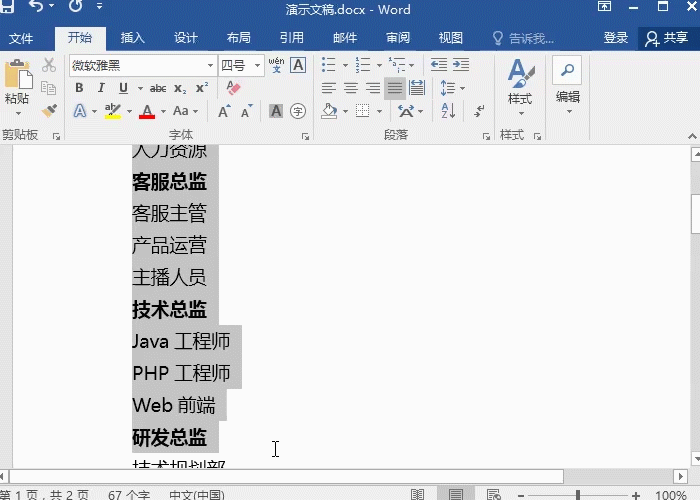Open numbering style dropdown arrow
This screenshot has width=700, height=500.
point(379,65)
